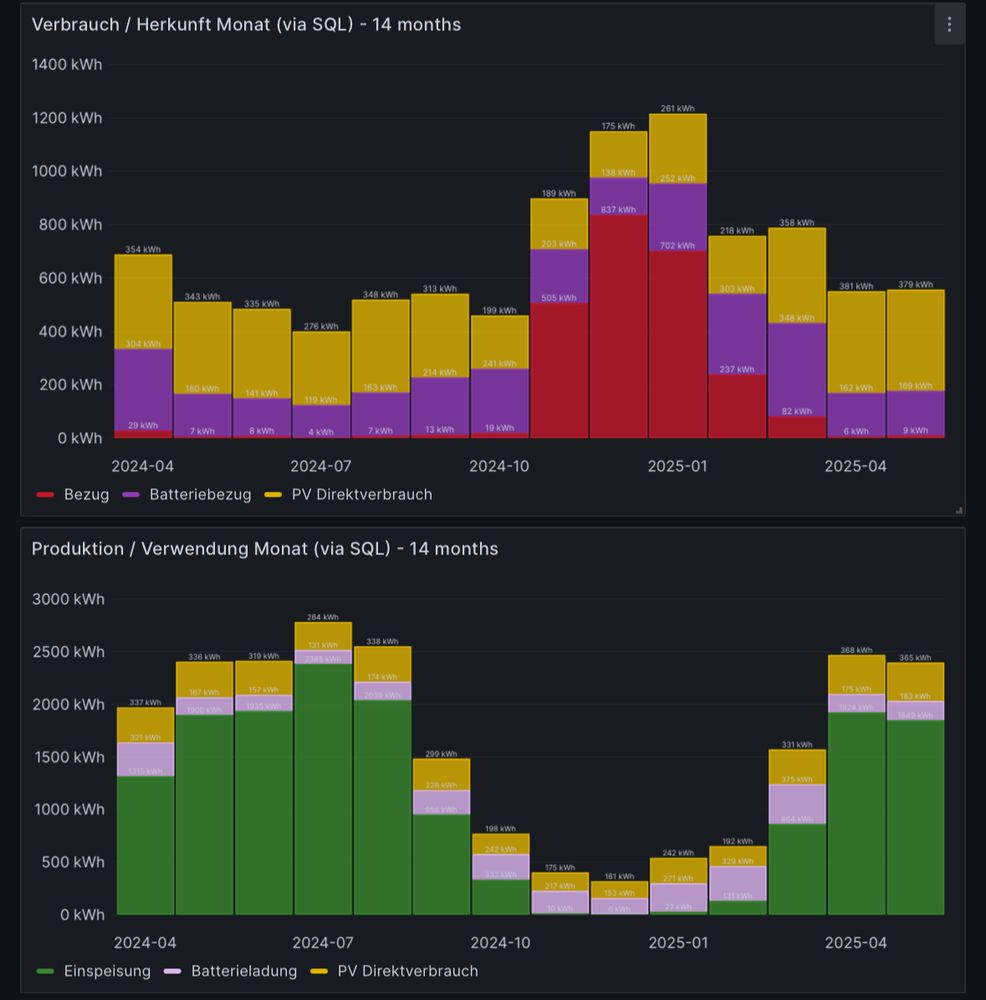Click the red Bezug bar labeled 82 kWh
This screenshot has height=1000, width=986.
coord(797,427)
